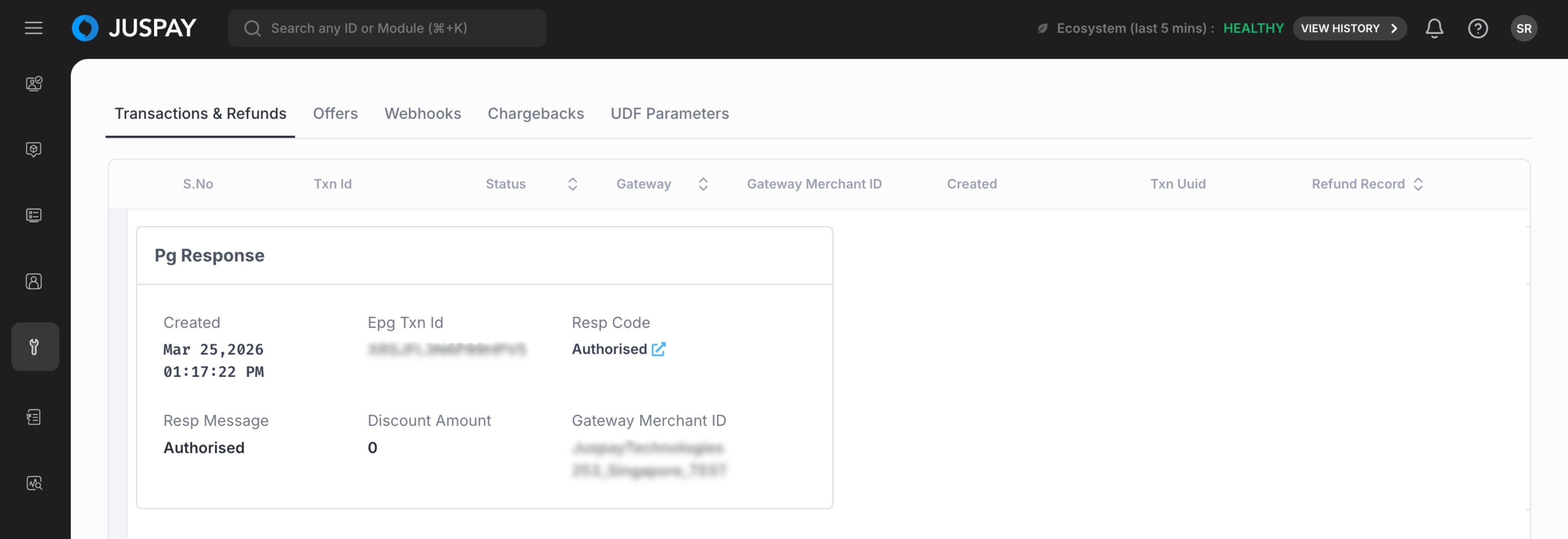Click the Gateway Merchant ID column header

tap(814, 184)
